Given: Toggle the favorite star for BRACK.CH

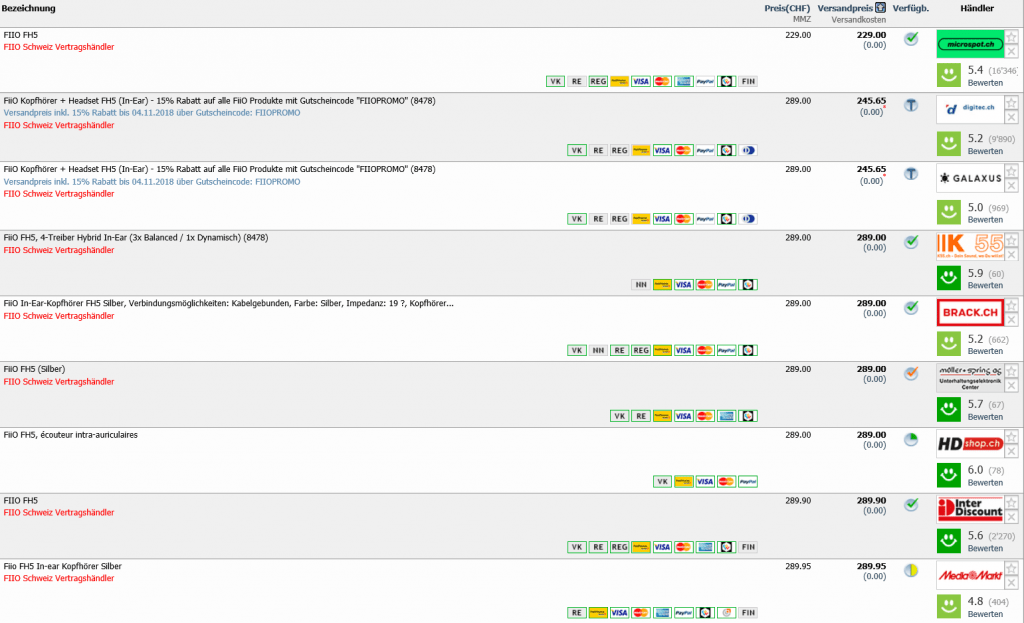Looking at the screenshot, I should [1012, 306].
